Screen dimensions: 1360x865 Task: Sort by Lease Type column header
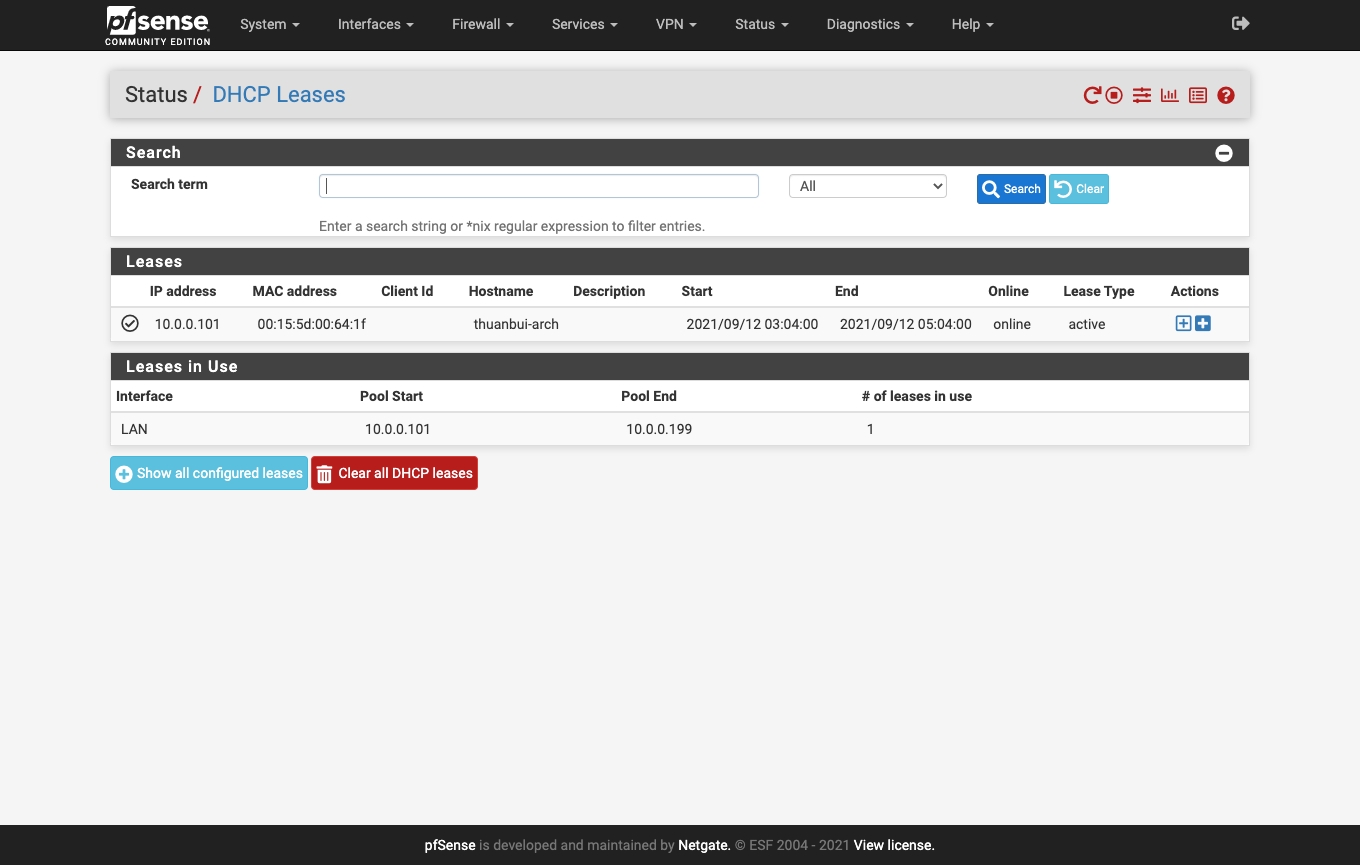pyautogui.click(x=1099, y=291)
